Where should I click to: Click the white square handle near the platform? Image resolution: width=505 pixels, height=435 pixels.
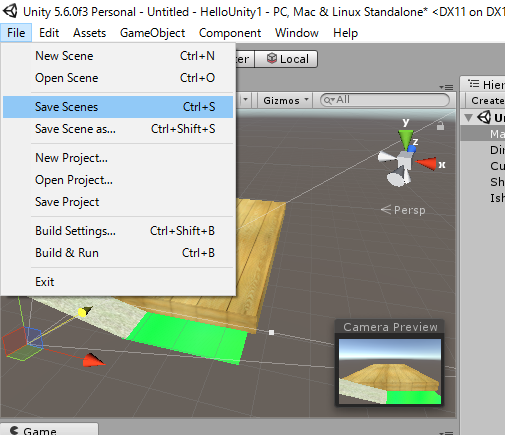pos(271,332)
